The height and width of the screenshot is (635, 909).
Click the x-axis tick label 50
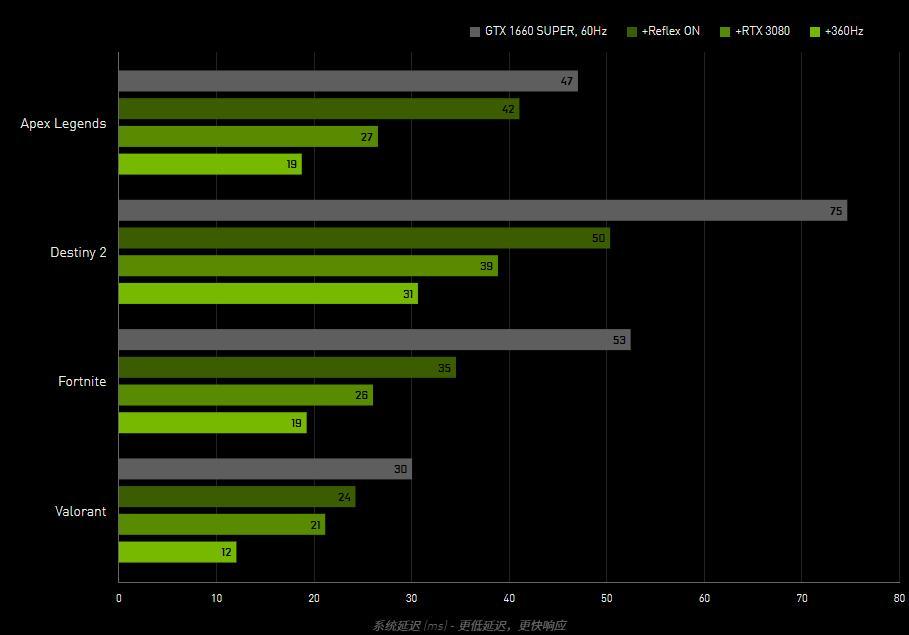click(x=606, y=598)
